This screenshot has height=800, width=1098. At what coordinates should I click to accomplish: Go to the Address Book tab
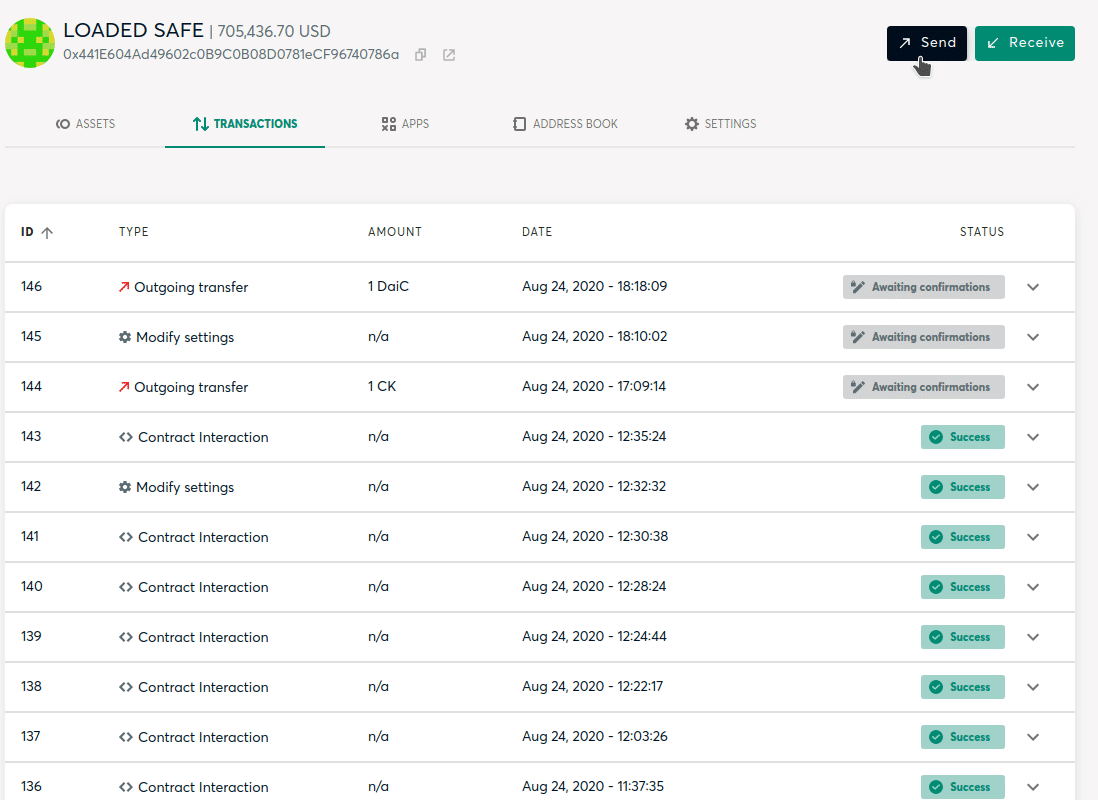[565, 124]
